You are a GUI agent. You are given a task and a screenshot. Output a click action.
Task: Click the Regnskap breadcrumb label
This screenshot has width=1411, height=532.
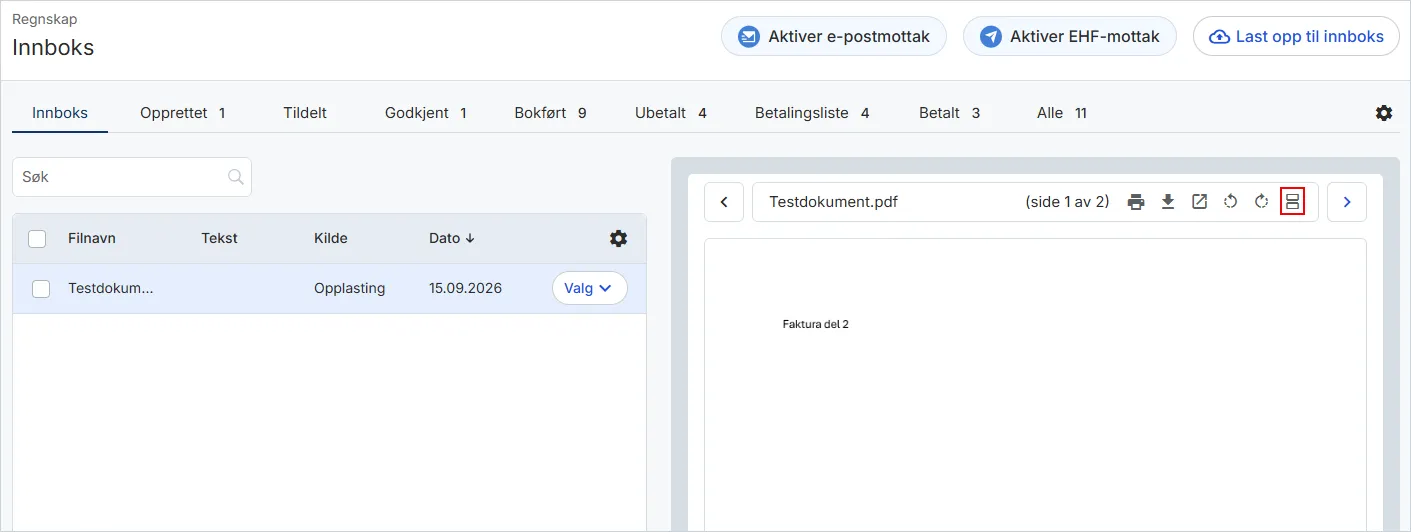(x=45, y=19)
